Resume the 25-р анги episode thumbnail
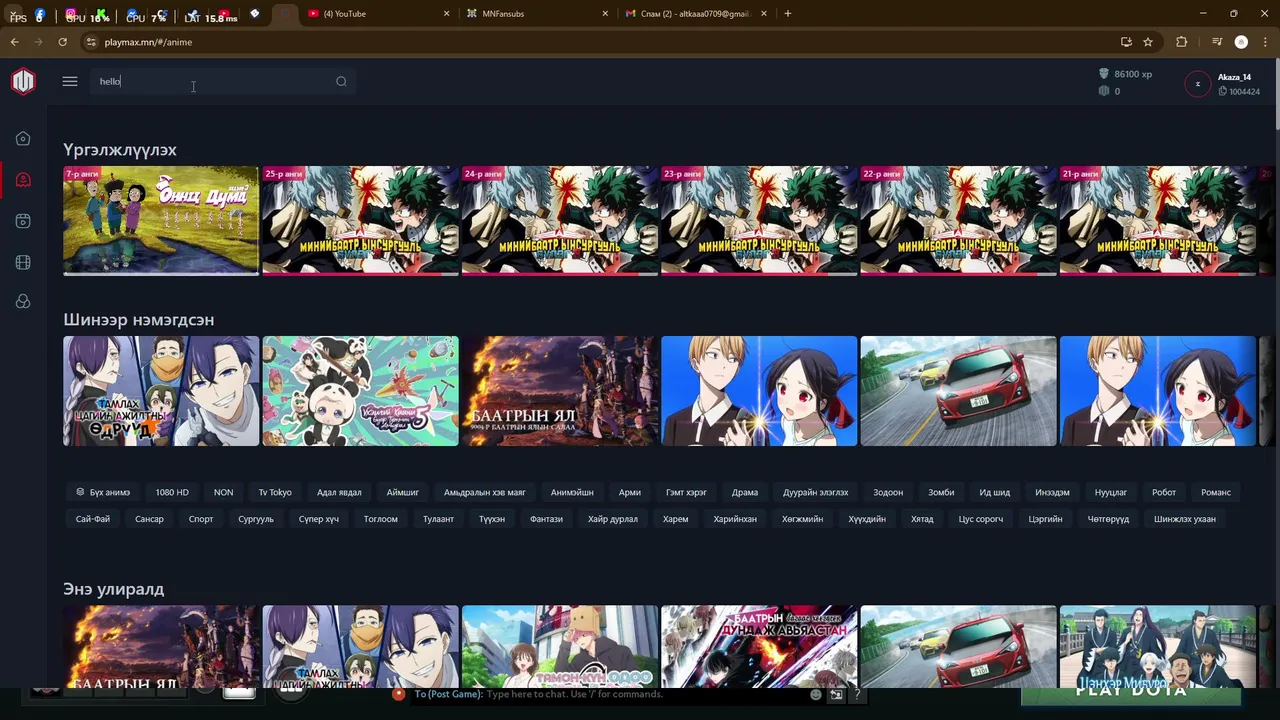The image size is (1280, 720). [360, 220]
